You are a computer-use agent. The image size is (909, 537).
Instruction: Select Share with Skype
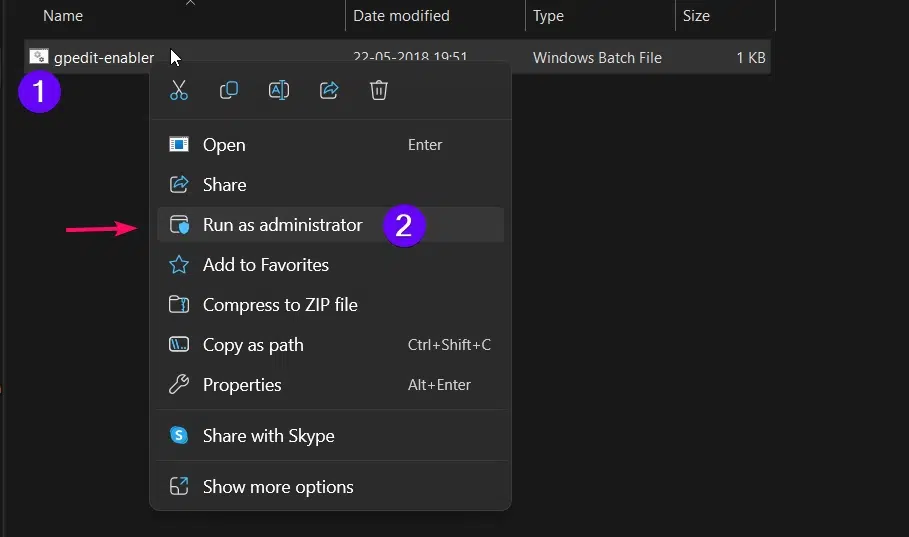[x=330, y=436]
